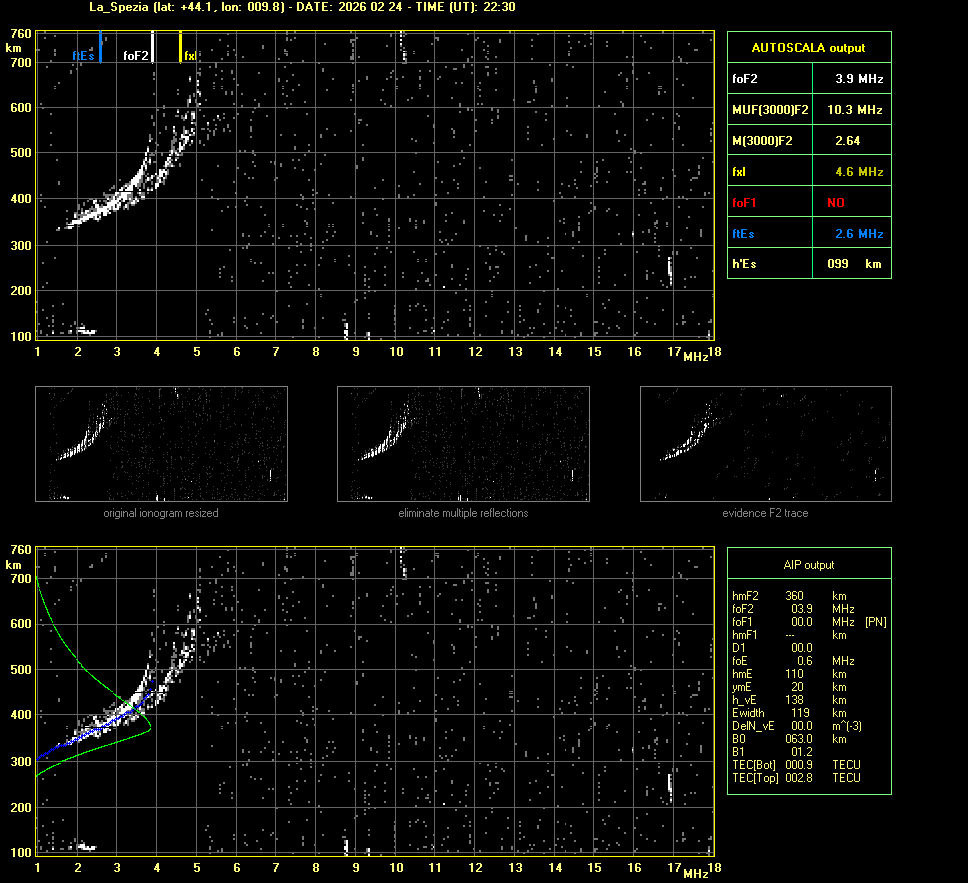Open the eliminate multiple reflections thumbnail
The image size is (968, 883).
463,444
